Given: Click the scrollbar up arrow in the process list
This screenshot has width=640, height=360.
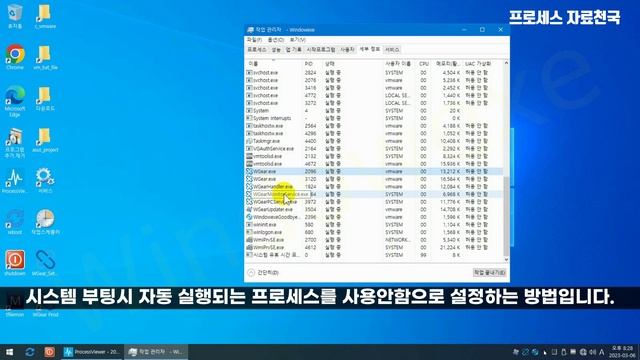Looking at the screenshot, I should pos(506,63).
